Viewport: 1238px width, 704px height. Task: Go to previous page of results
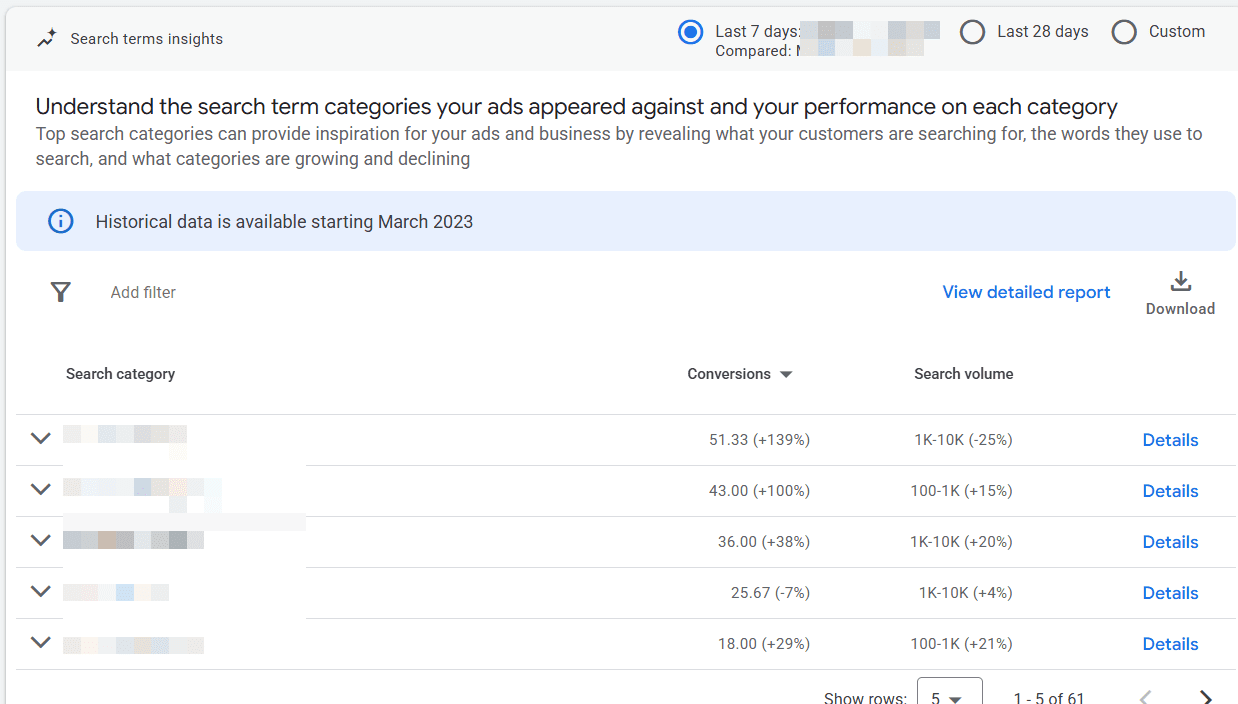click(1146, 697)
